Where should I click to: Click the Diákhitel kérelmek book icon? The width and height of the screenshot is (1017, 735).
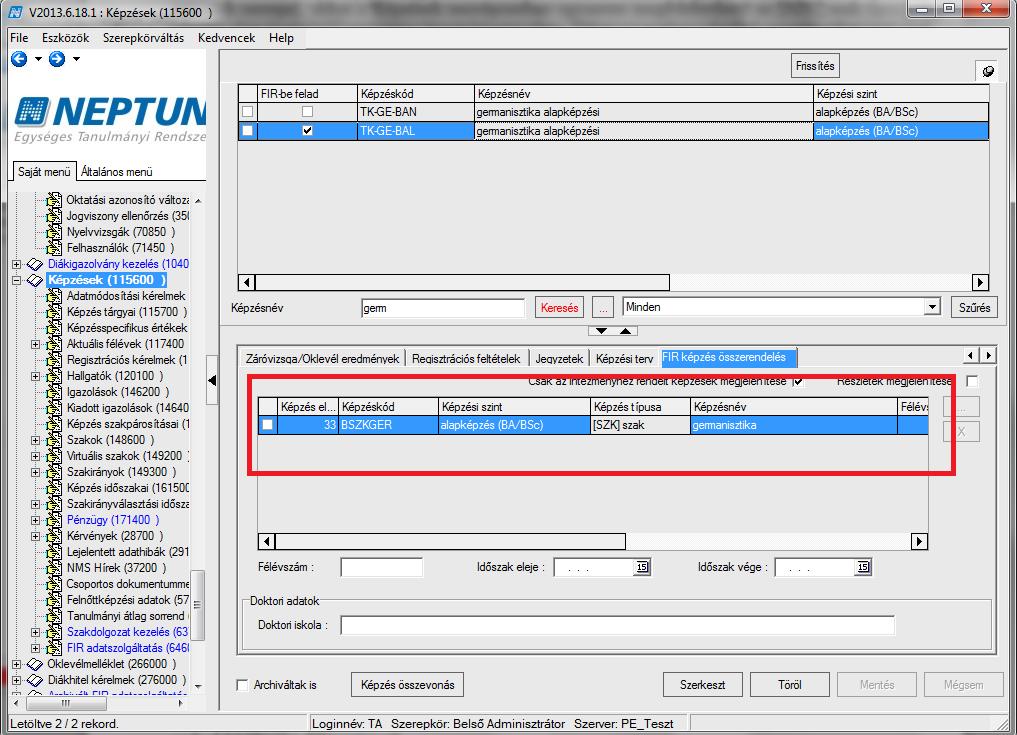click(34, 681)
